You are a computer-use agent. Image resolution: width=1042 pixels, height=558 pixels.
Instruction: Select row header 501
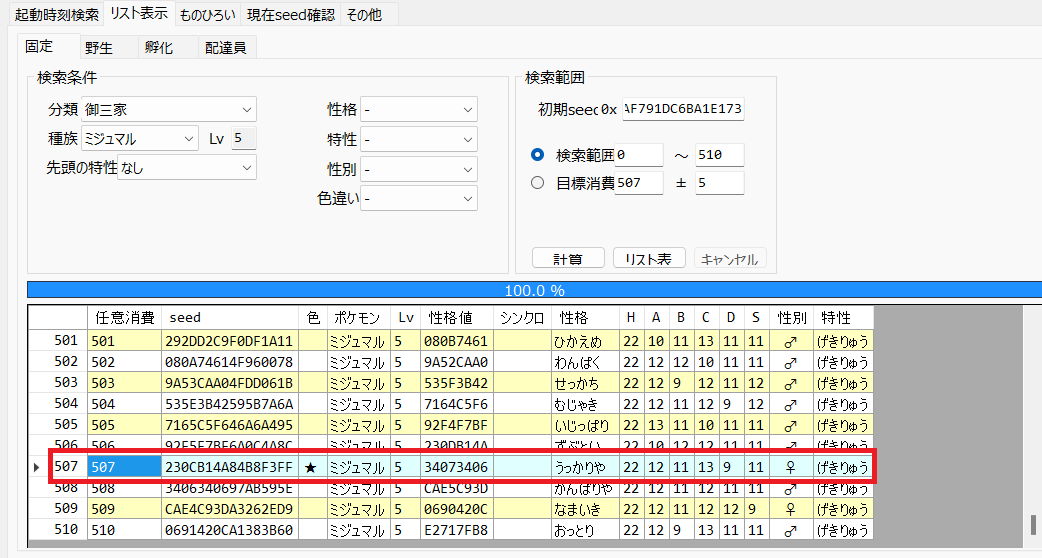click(58, 341)
